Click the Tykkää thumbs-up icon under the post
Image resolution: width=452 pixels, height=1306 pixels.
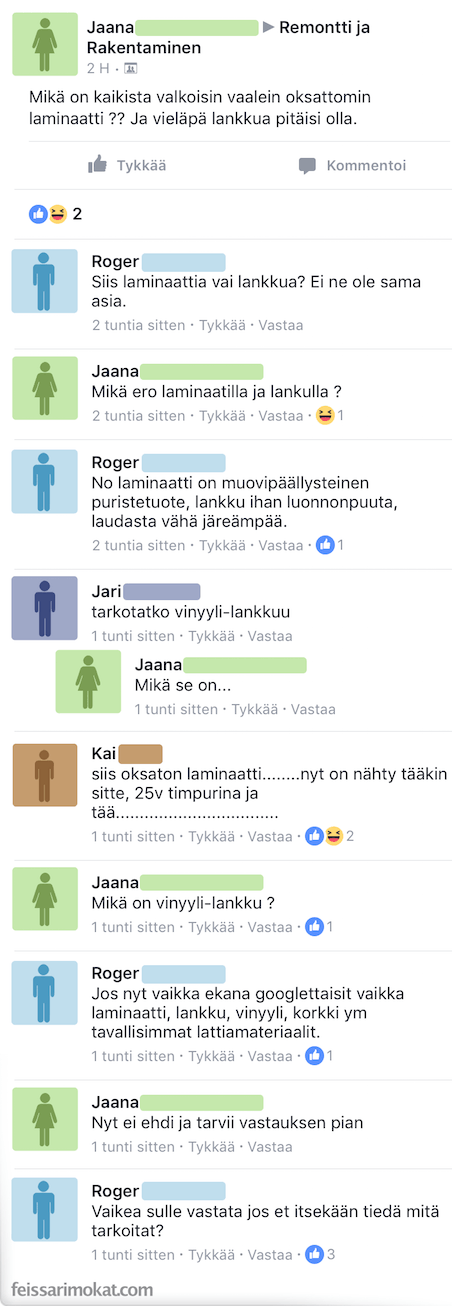click(x=97, y=165)
